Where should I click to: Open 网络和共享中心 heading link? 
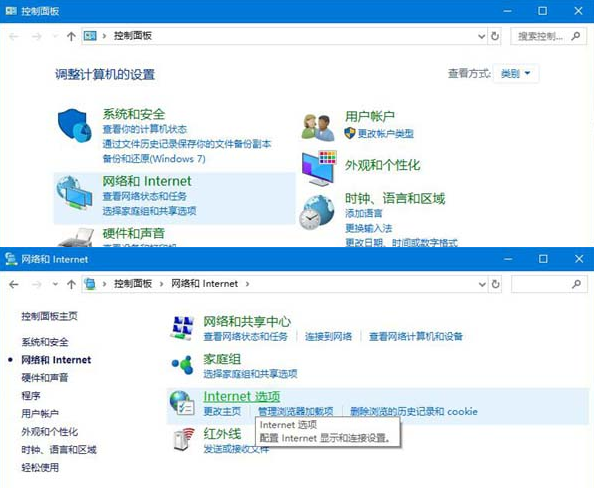pyautogui.click(x=247, y=322)
